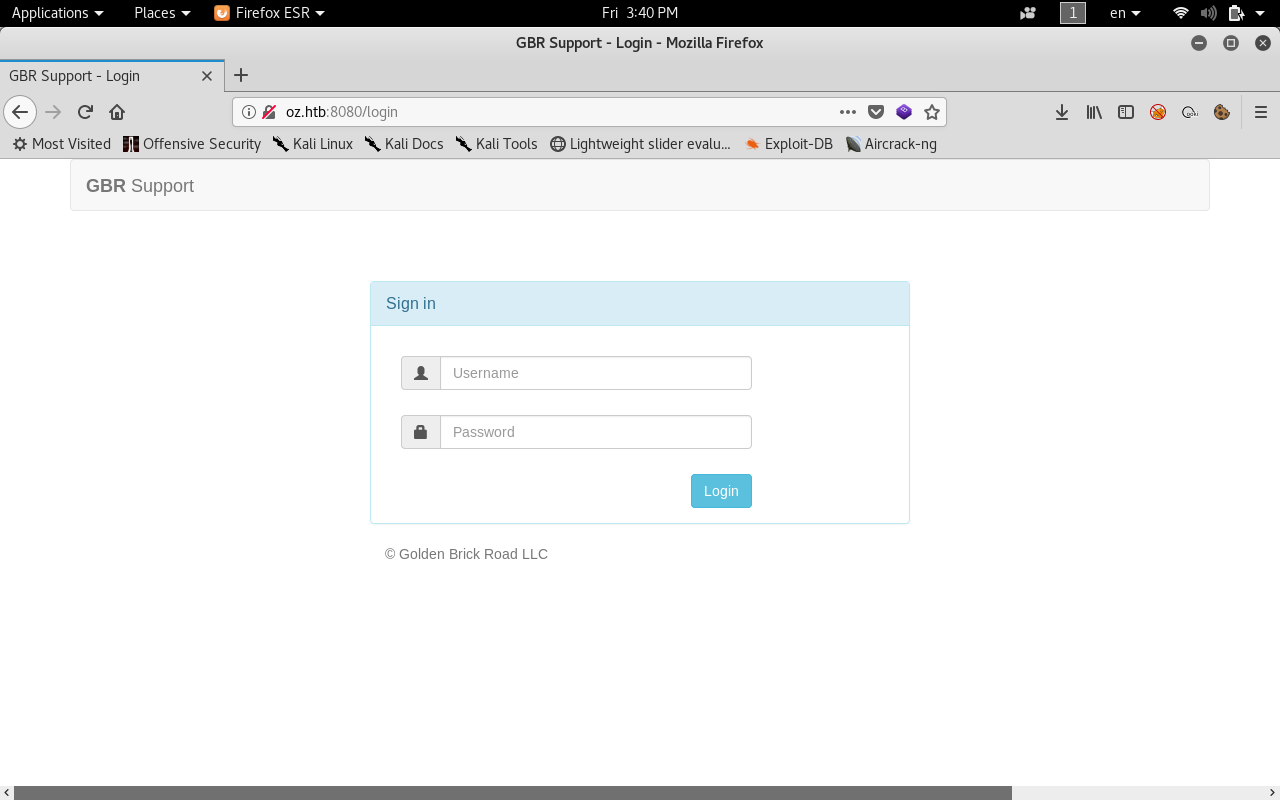The width and height of the screenshot is (1280, 800).
Task: Toggle the sidebar view icon
Action: click(x=1126, y=112)
